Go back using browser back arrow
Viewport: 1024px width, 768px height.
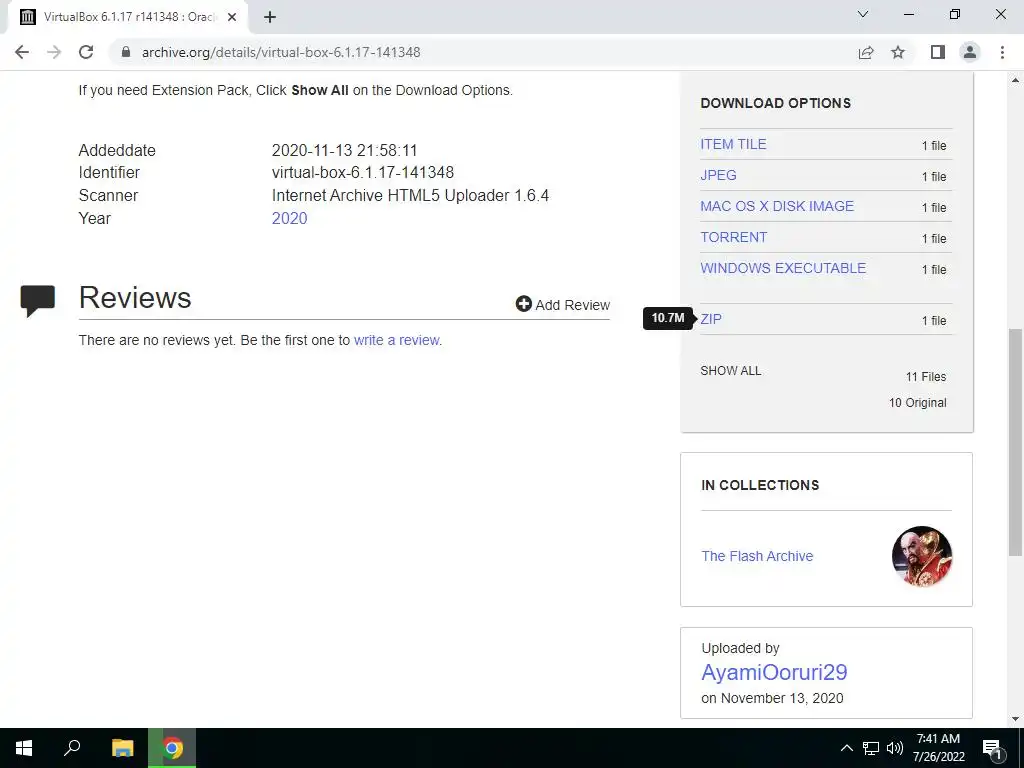coord(22,52)
